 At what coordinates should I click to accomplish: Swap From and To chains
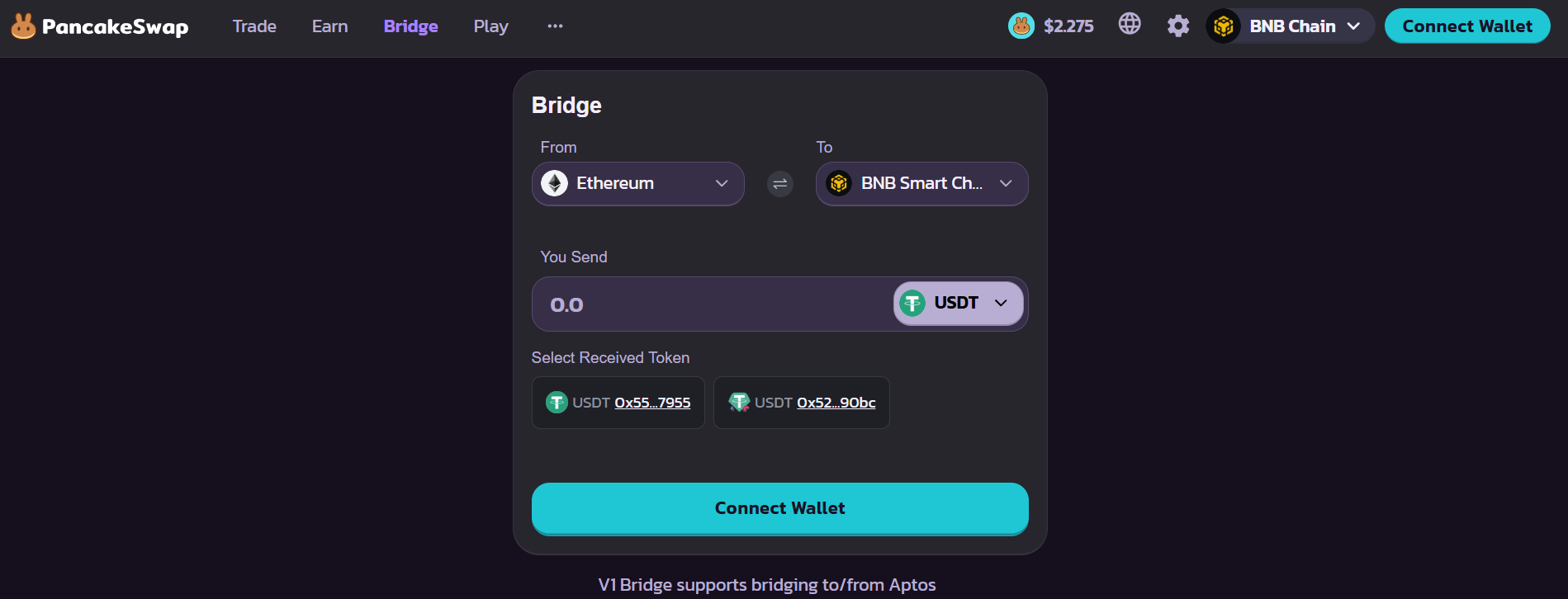coord(780,184)
